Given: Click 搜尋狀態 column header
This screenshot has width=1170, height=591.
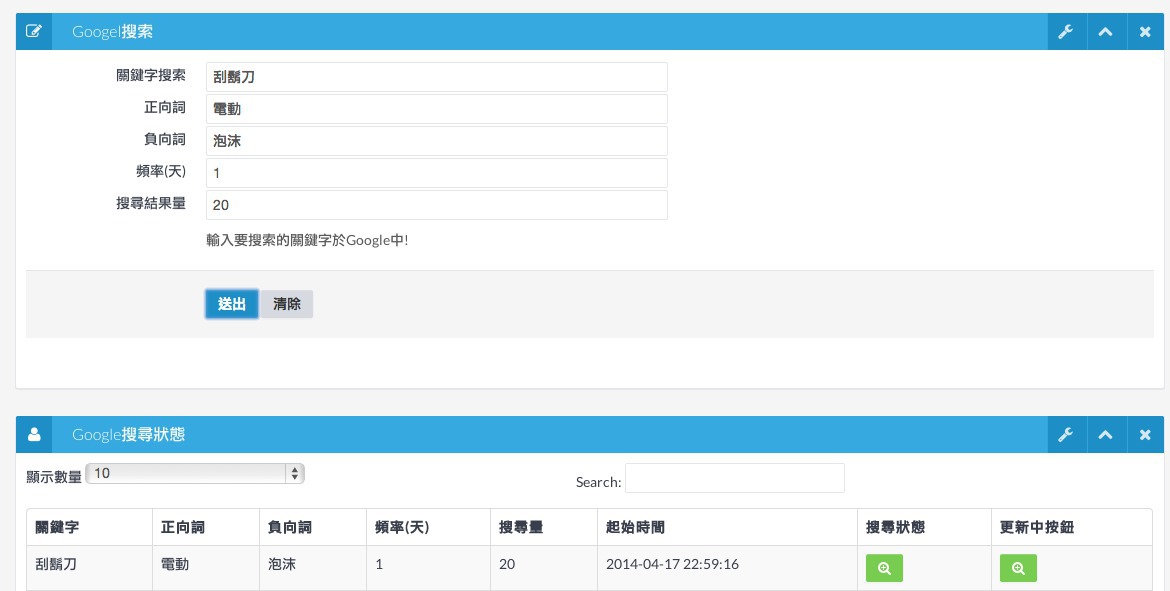Looking at the screenshot, I should click(x=925, y=527).
